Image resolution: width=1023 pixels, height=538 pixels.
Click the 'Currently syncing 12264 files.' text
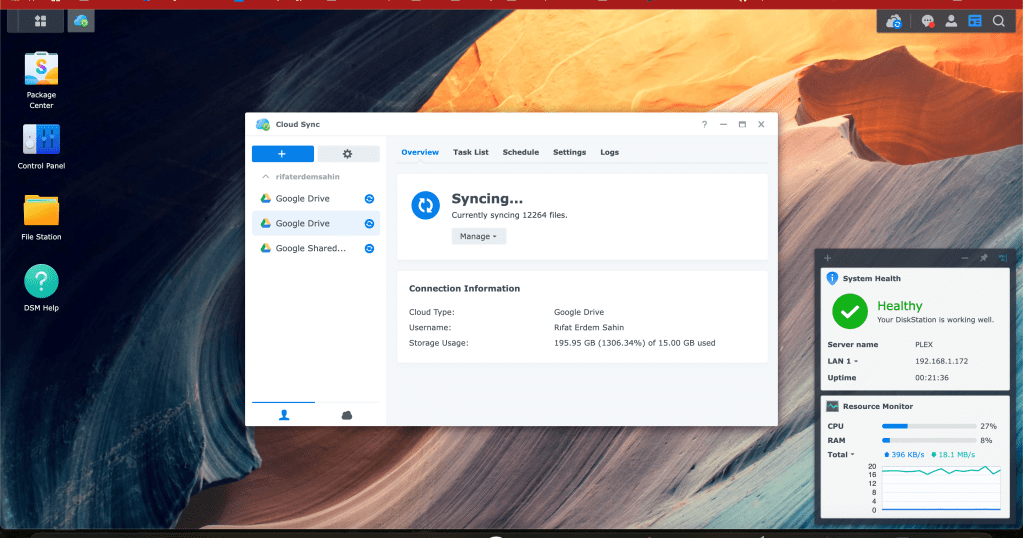pos(510,215)
